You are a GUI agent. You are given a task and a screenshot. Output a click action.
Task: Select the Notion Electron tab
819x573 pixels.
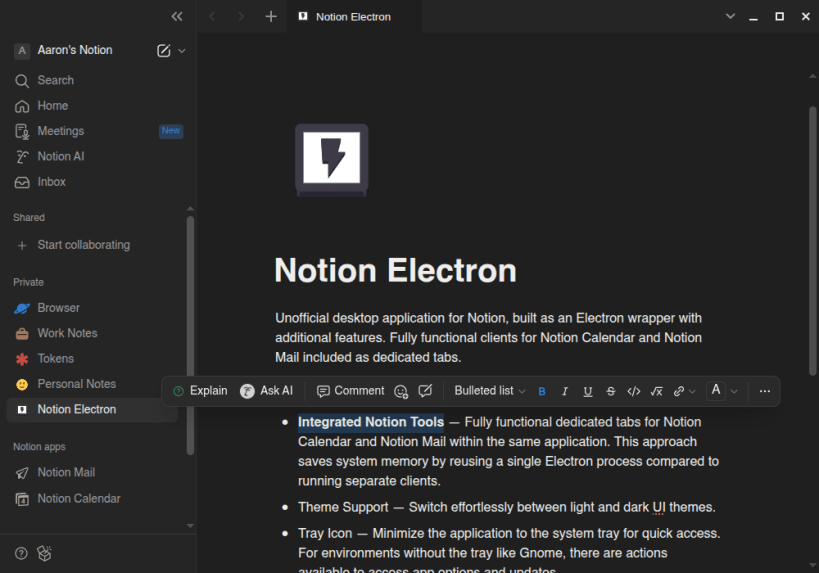(354, 17)
